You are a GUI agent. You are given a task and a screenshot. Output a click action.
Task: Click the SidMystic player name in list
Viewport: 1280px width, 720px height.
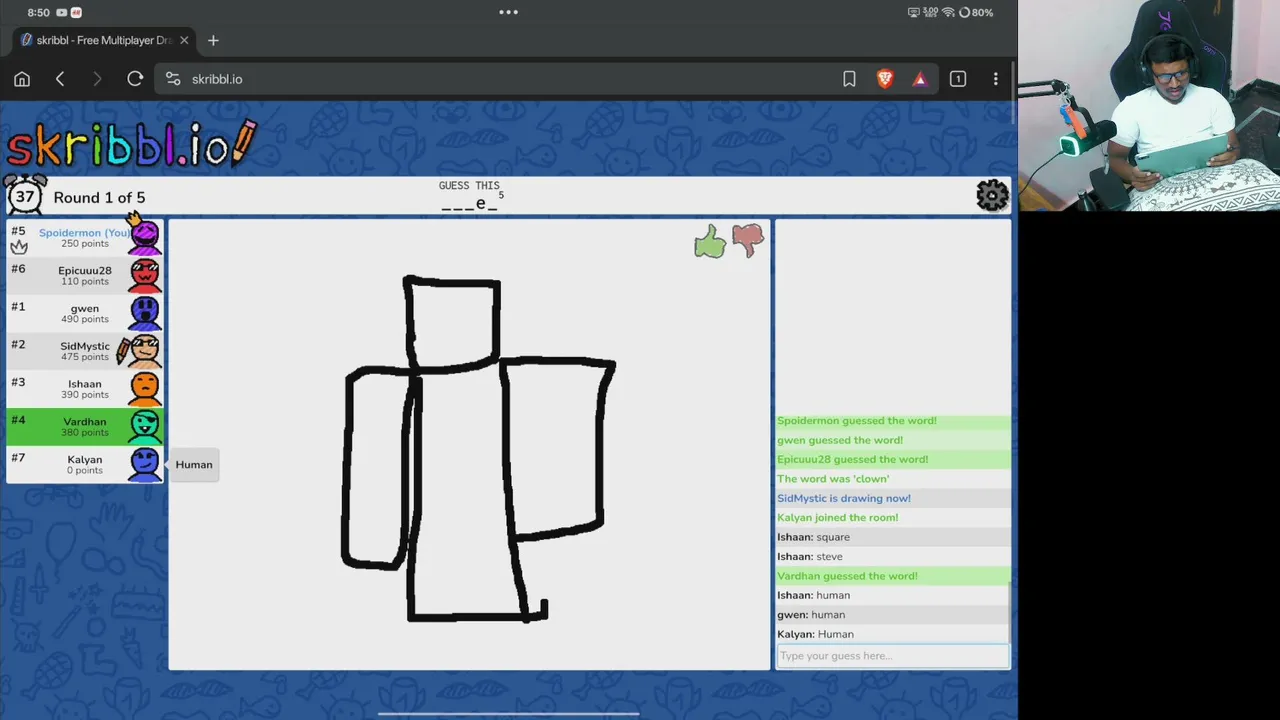point(85,347)
